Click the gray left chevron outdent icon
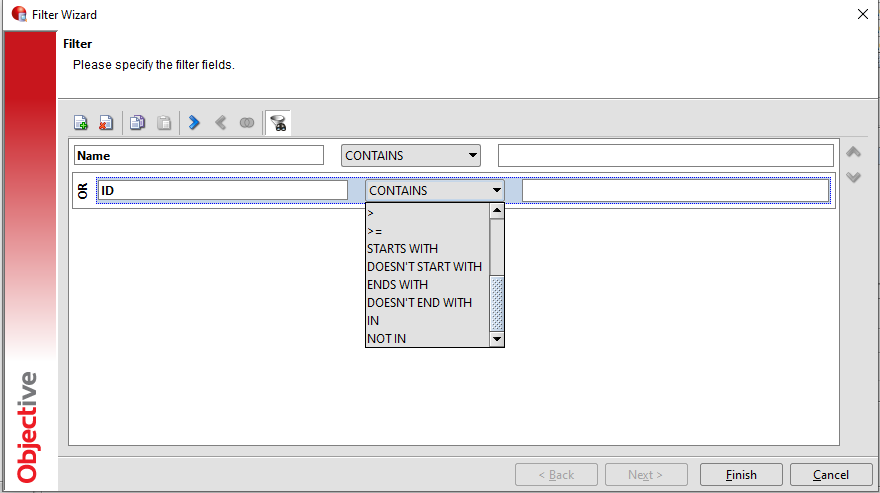This screenshot has width=880, height=493. coord(220,123)
